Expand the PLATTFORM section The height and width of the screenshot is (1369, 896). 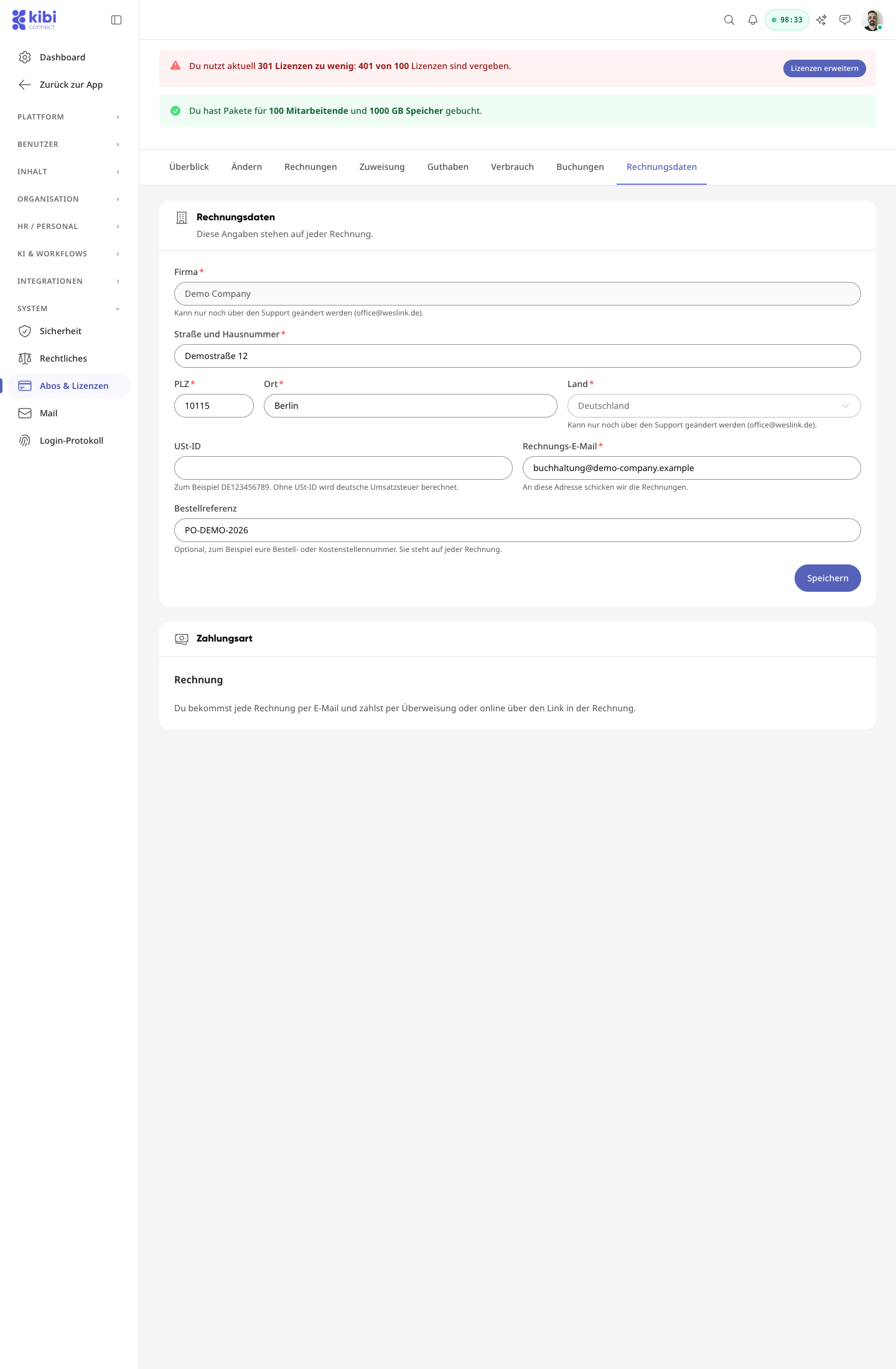(69, 117)
